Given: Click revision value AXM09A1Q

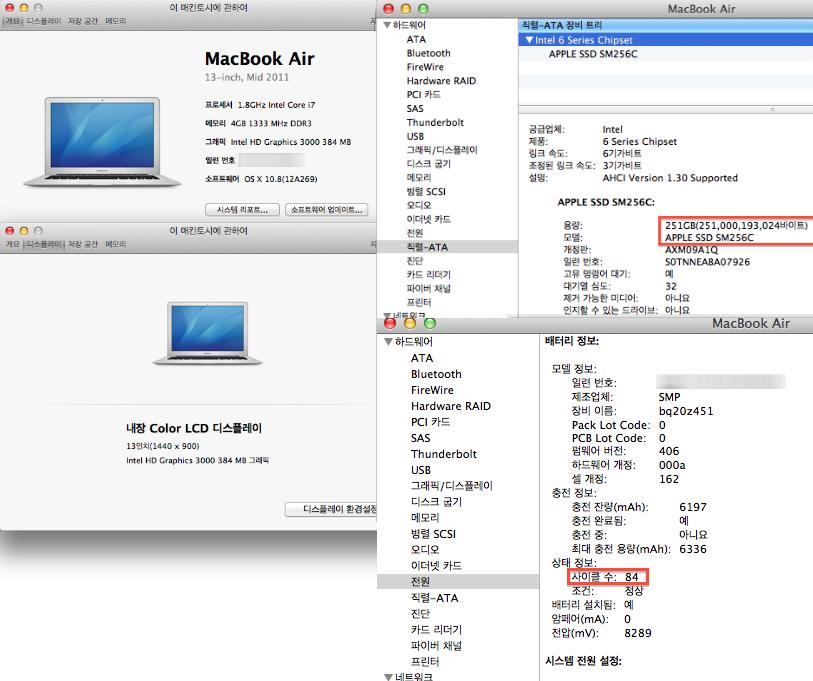Looking at the screenshot, I should [691, 250].
